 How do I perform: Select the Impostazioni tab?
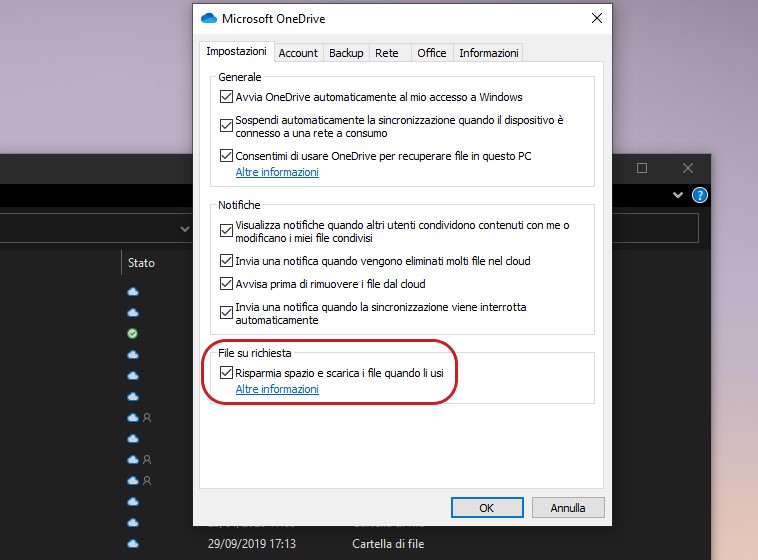coord(236,51)
